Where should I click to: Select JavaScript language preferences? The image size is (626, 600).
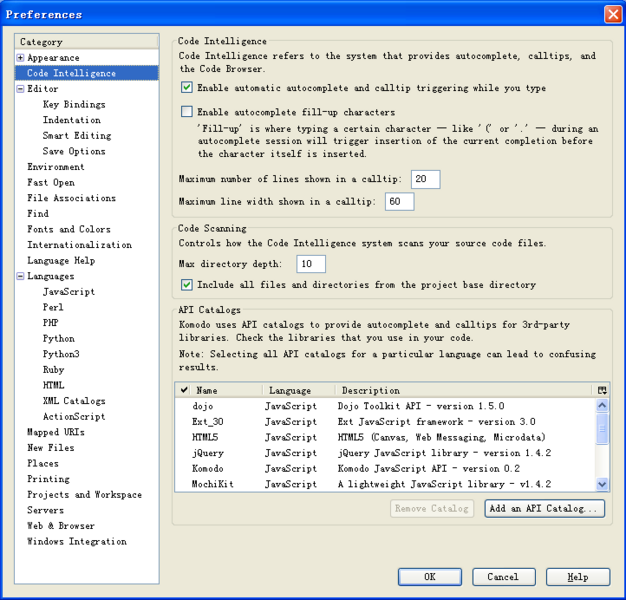tap(69, 292)
